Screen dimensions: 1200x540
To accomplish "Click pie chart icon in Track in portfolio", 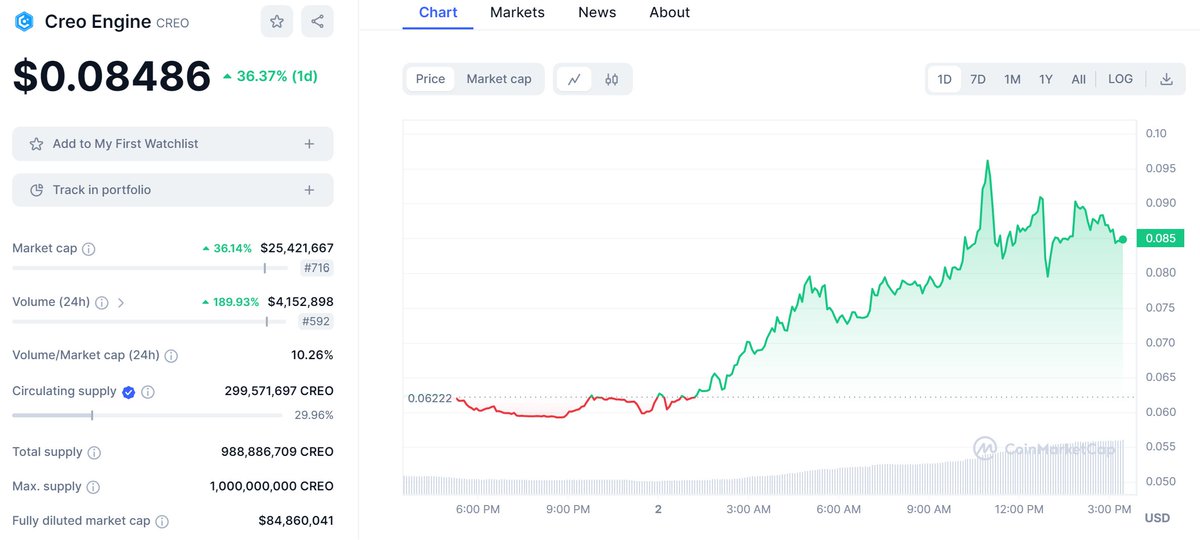I will (36, 190).
